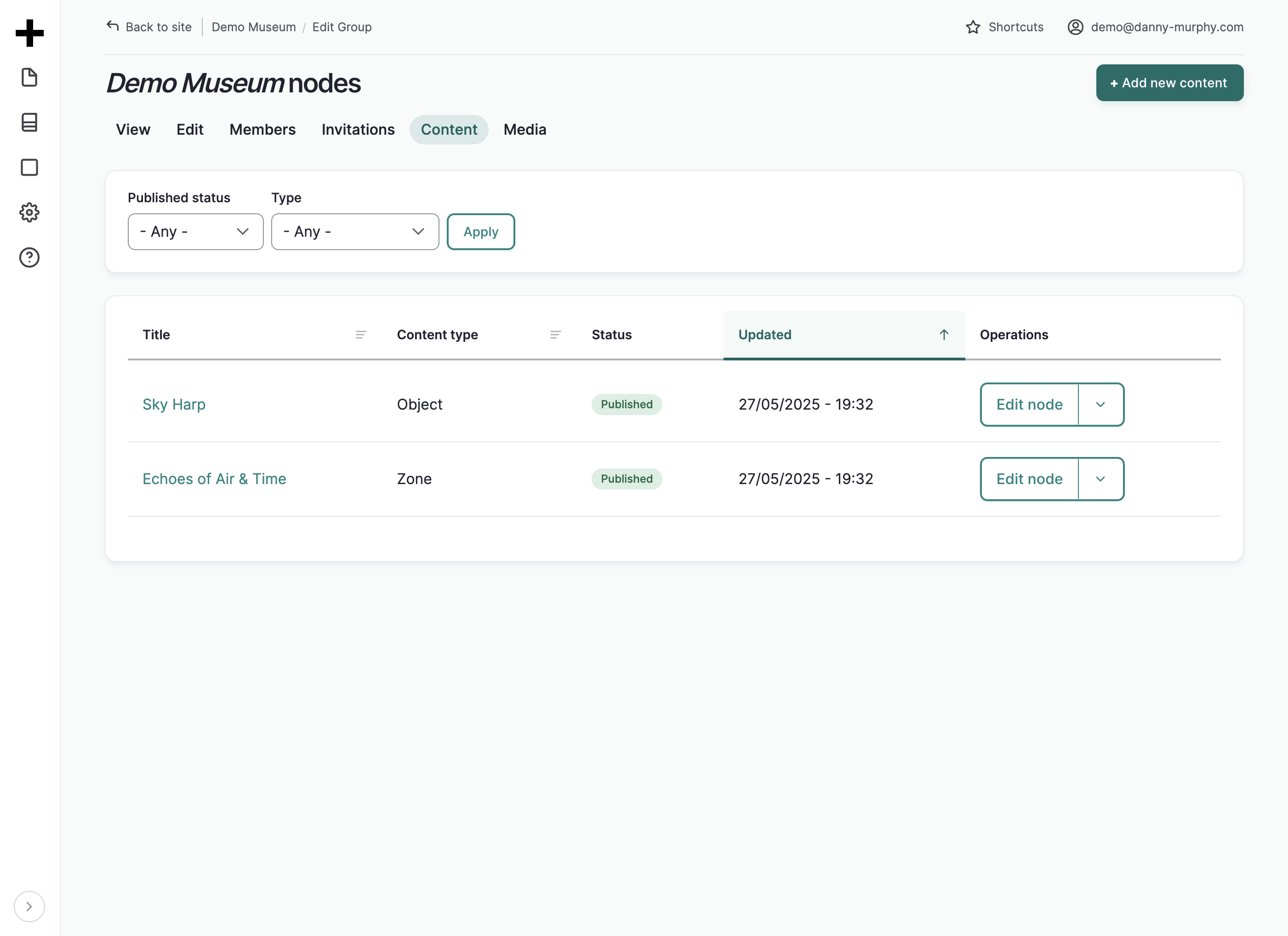Open the settings gear icon

29,212
